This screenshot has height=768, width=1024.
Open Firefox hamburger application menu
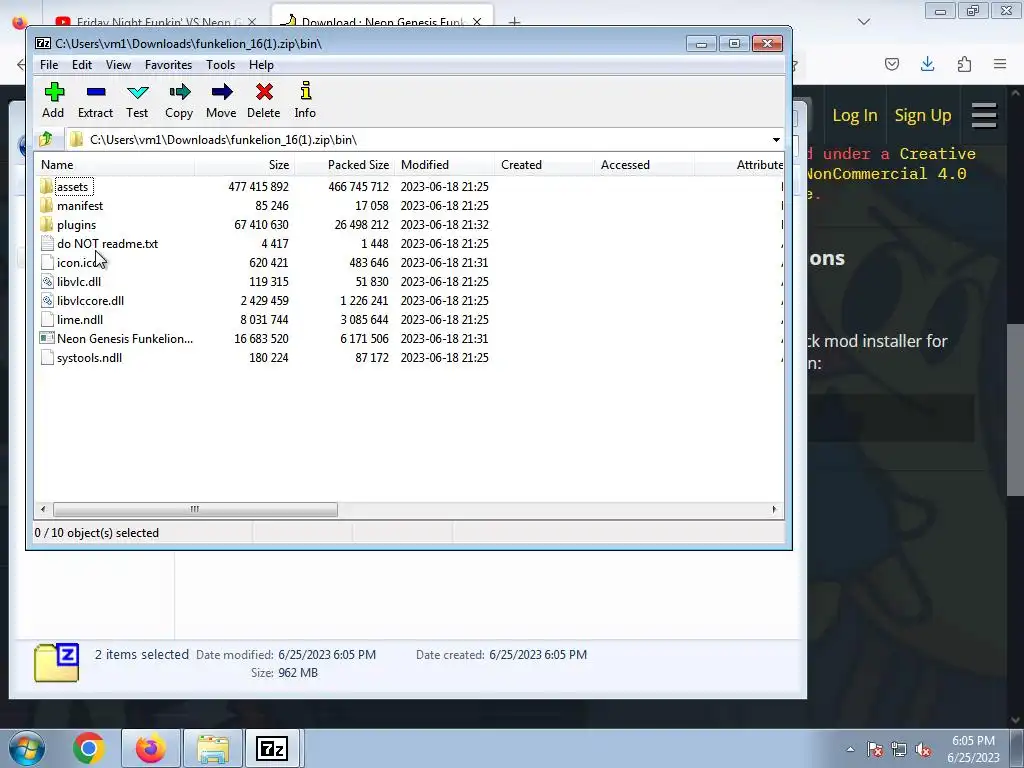pos(1000,64)
